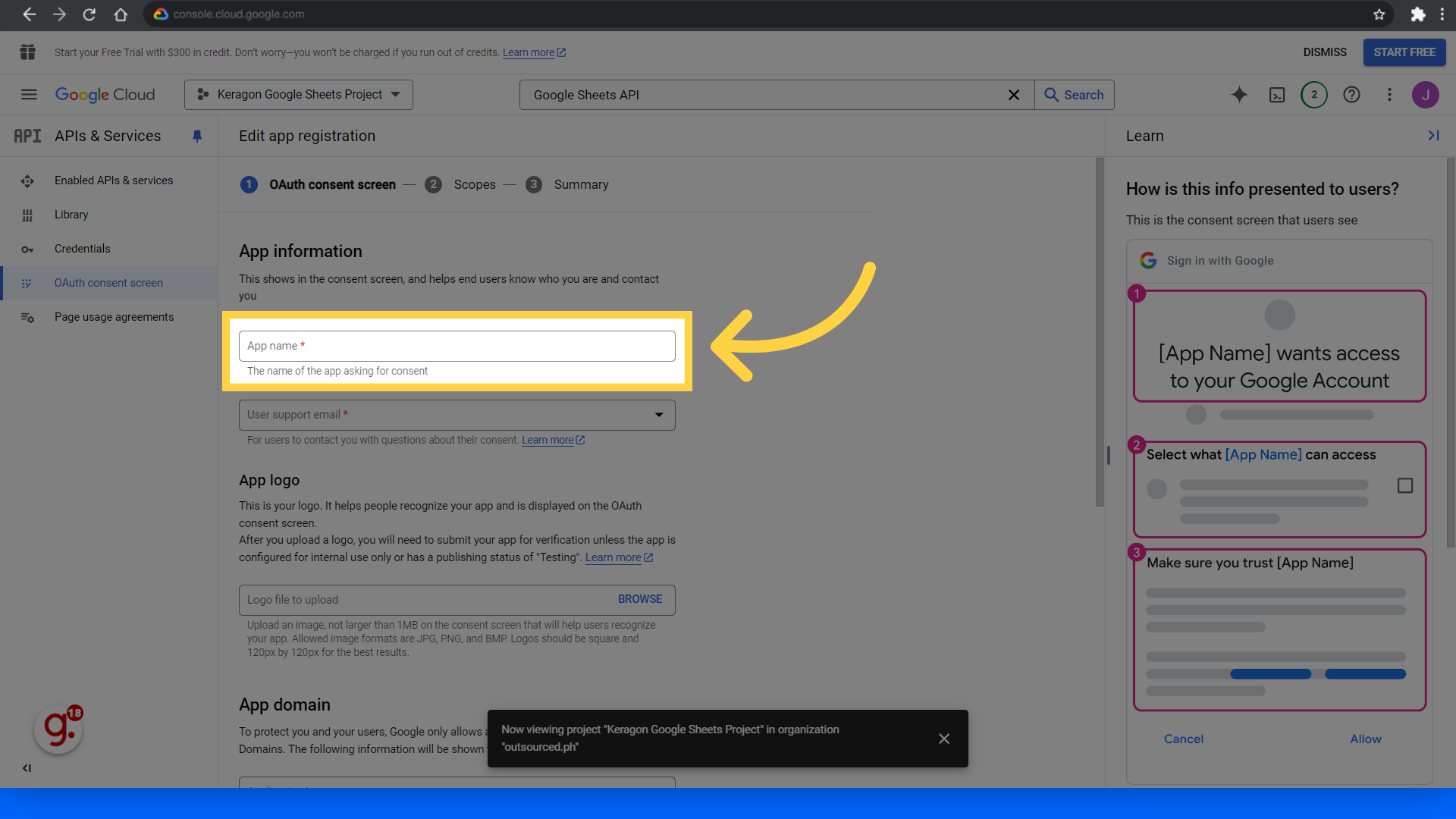Image resolution: width=1456 pixels, height=819 pixels.
Task: Click the free trial gift icon
Action: (28, 52)
